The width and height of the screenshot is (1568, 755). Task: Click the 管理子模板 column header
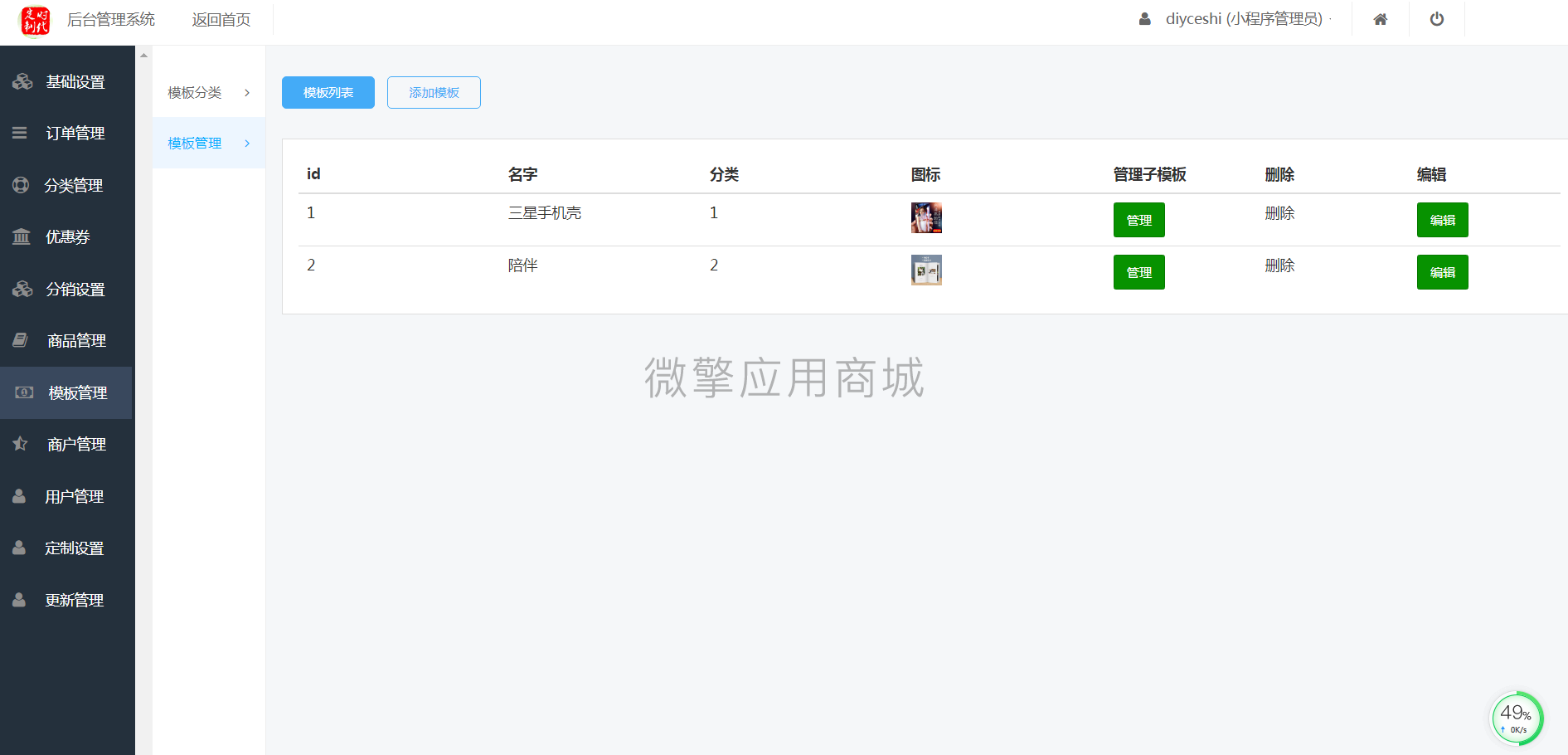[x=1149, y=174]
